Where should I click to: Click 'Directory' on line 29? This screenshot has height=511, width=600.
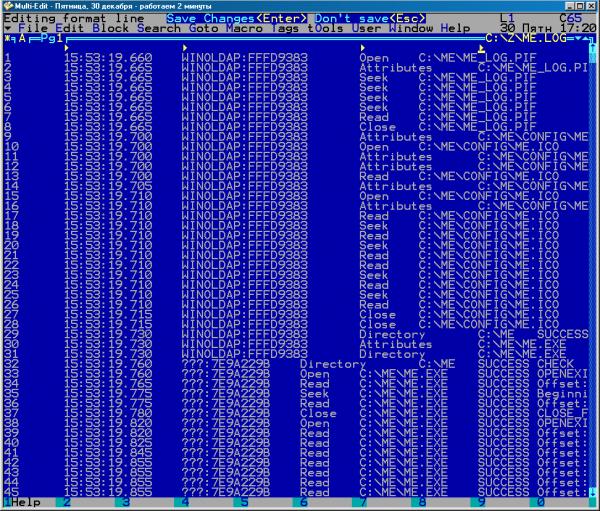[x=392, y=335]
